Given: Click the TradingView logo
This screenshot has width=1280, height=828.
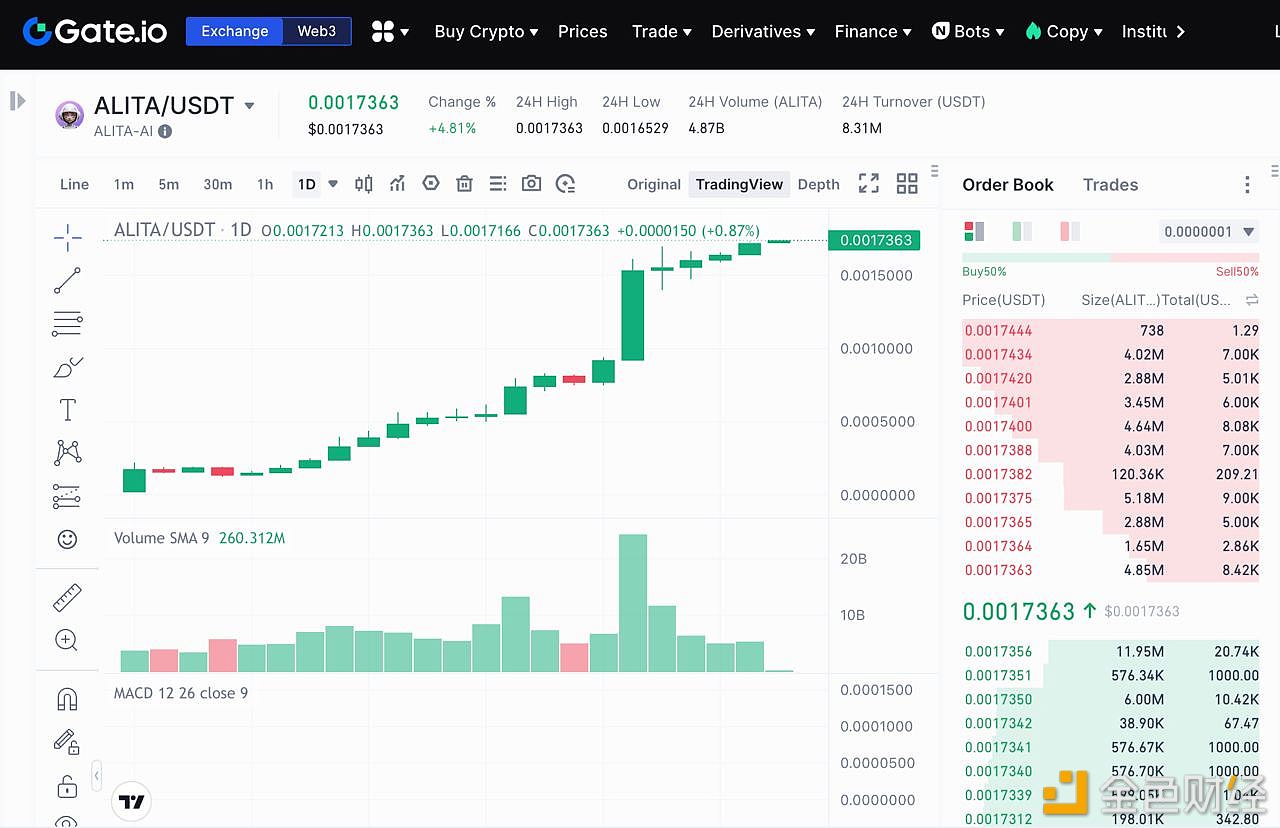Looking at the screenshot, I should (x=131, y=801).
